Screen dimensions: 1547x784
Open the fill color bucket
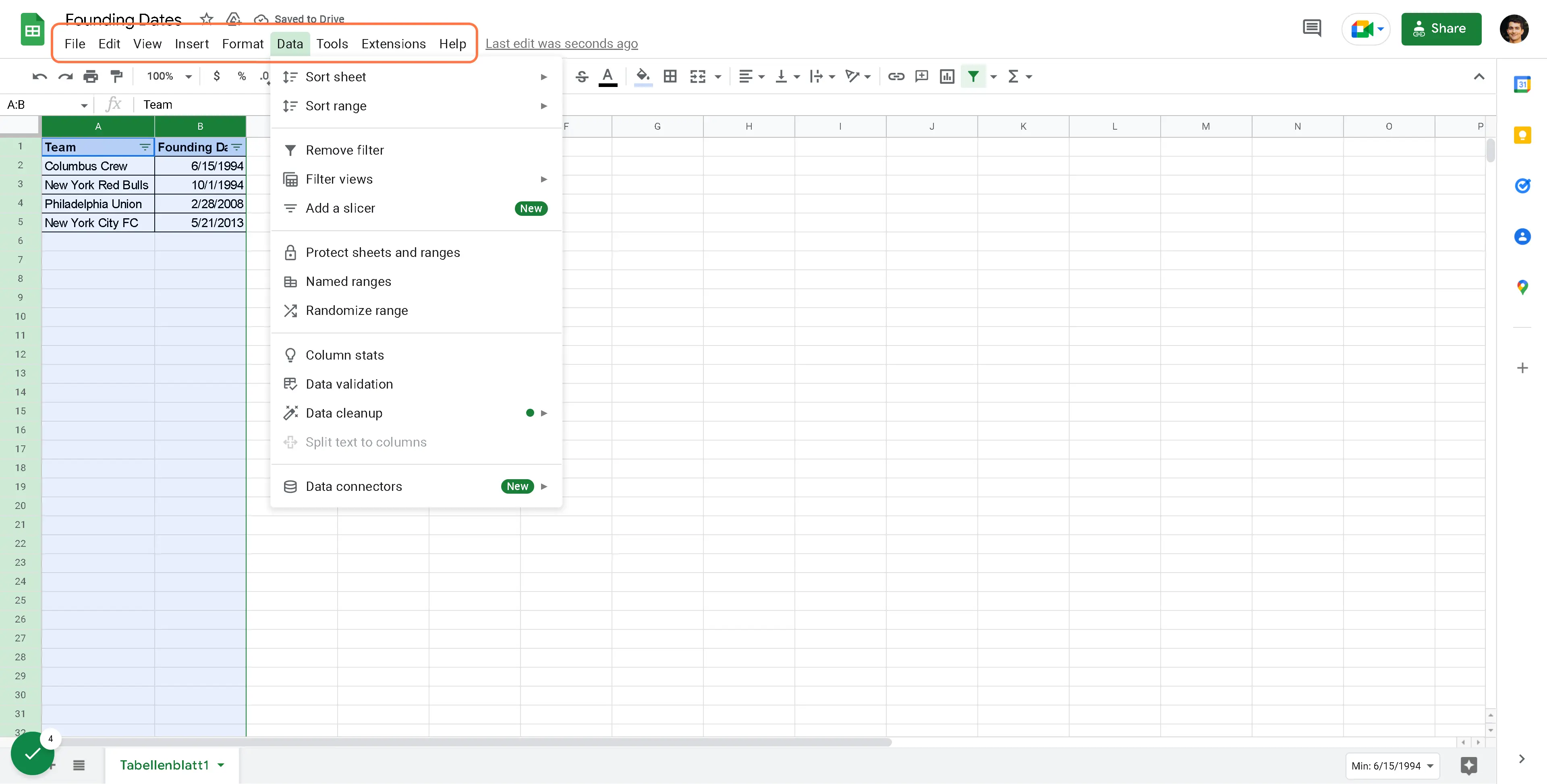click(x=643, y=76)
